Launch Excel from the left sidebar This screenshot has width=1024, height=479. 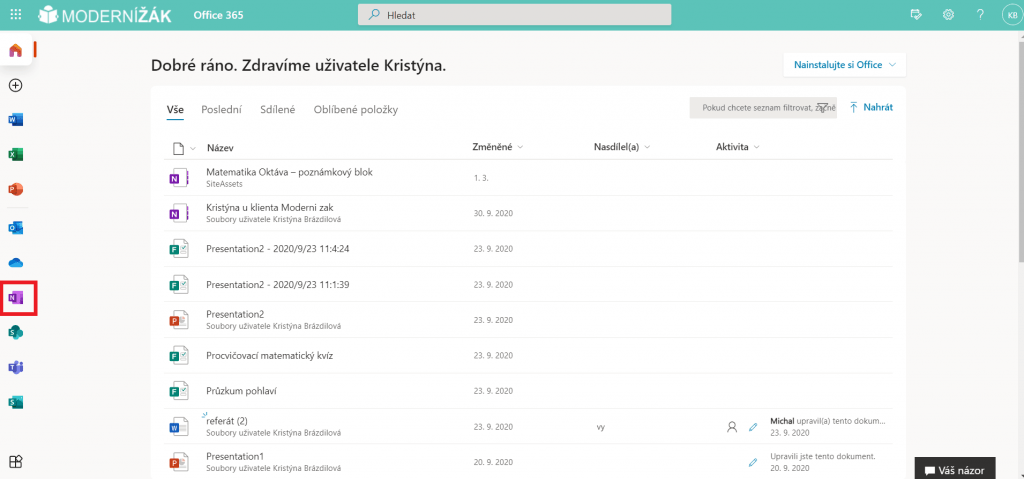15,155
